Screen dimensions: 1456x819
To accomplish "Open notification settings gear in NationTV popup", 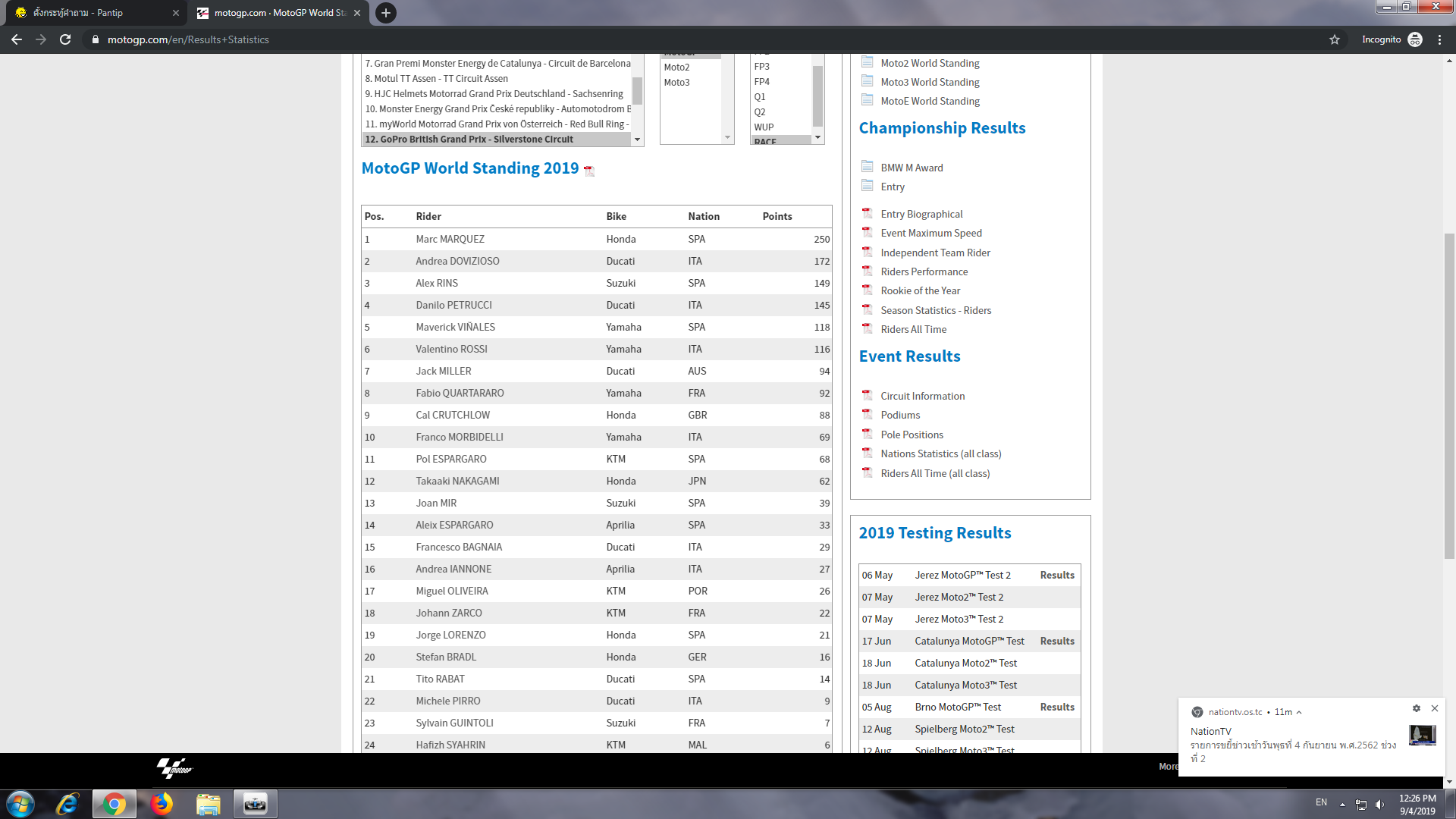I will point(1416,708).
